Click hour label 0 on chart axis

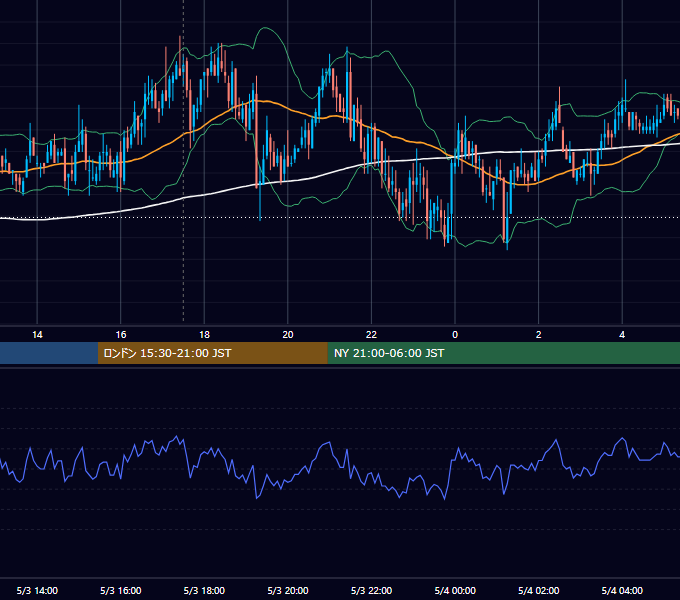[x=455, y=335]
